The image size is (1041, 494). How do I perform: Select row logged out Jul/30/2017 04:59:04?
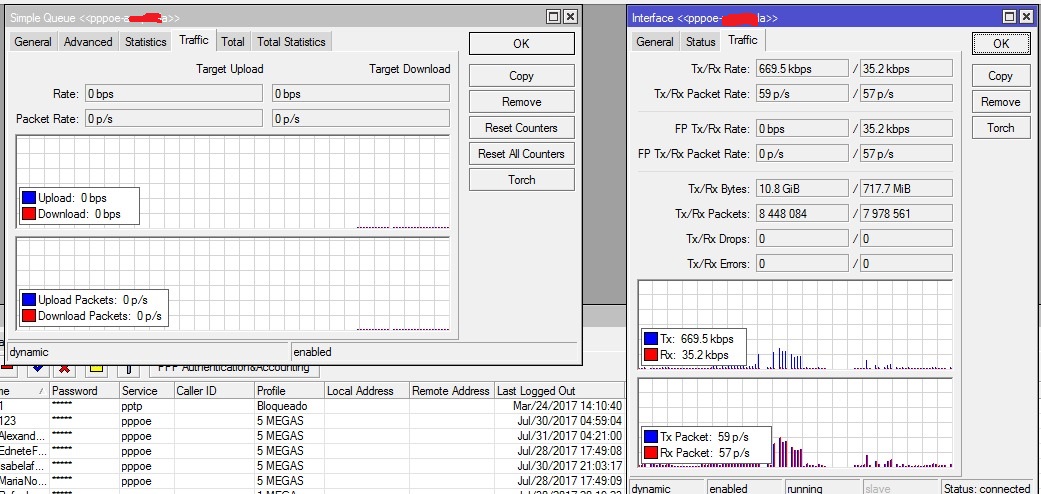pos(312,421)
